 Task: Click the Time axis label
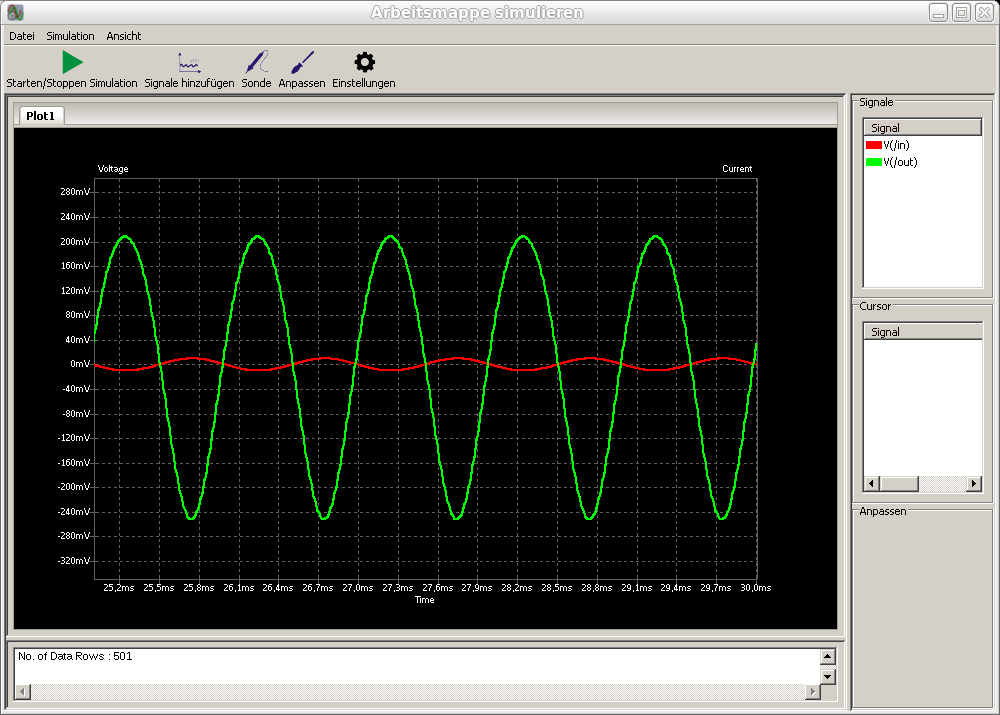pos(425,600)
